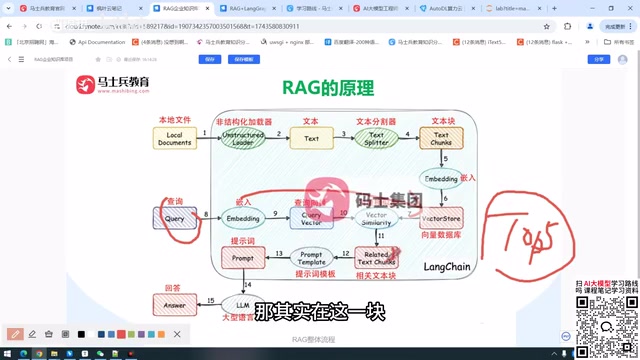Open the Chrome update menu button
The height and width of the screenshot is (360, 640).
(x=618, y=26)
